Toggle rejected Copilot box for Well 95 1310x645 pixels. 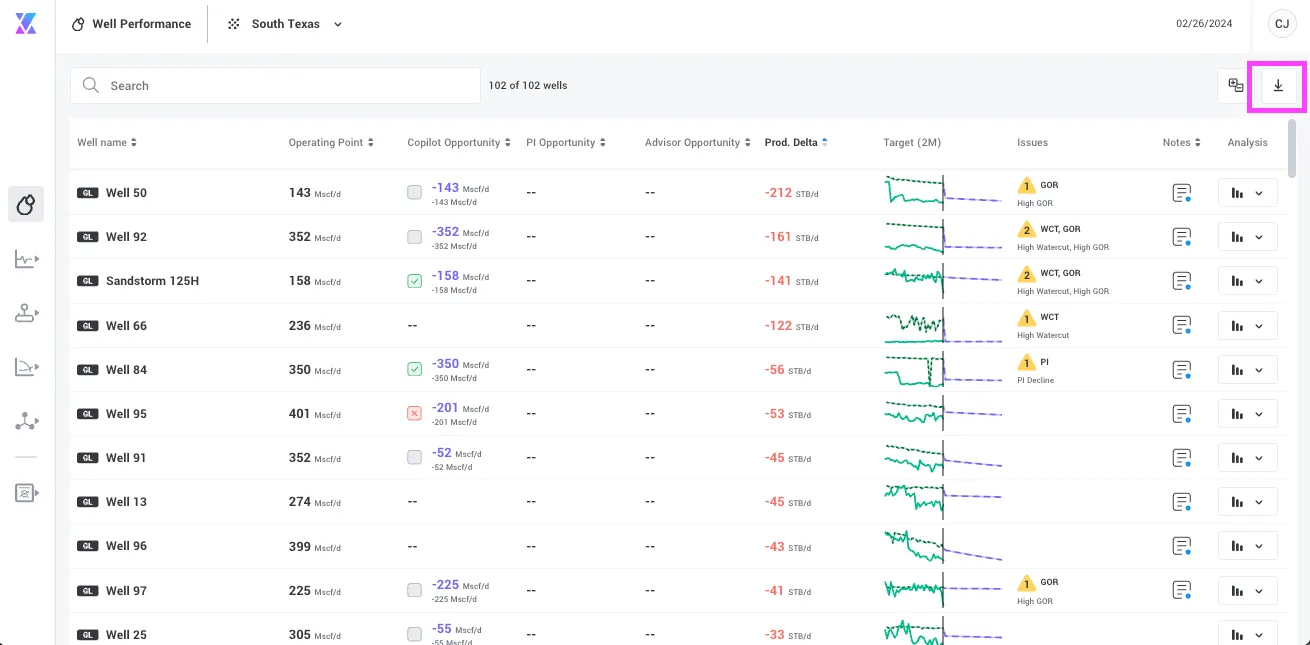tap(414, 413)
